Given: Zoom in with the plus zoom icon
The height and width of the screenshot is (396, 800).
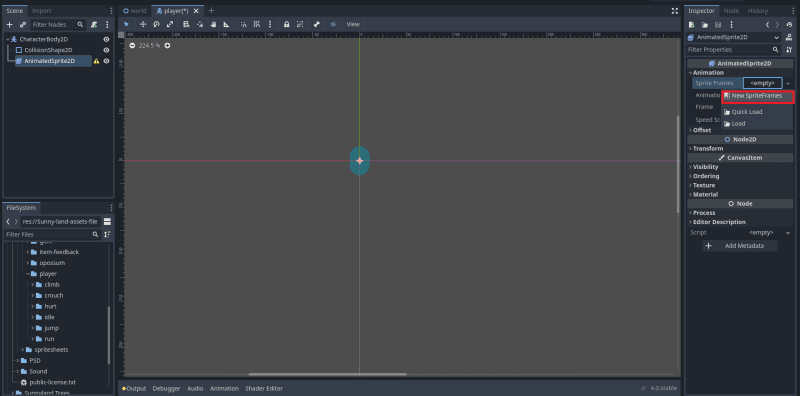Looking at the screenshot, I should (167, 45).
